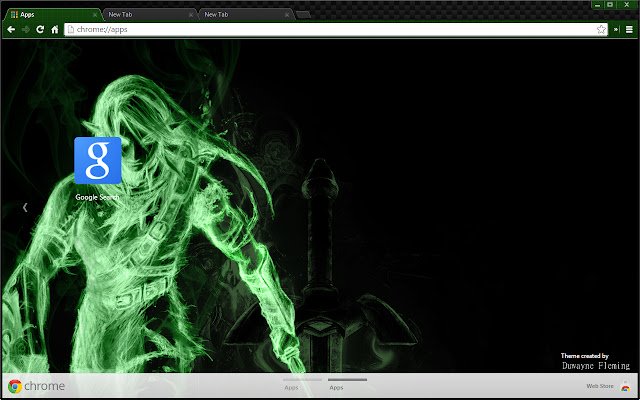The width and height of the screenshot is (640, 400).
Task: Close the Chrome window
Action: click(627, 4)
